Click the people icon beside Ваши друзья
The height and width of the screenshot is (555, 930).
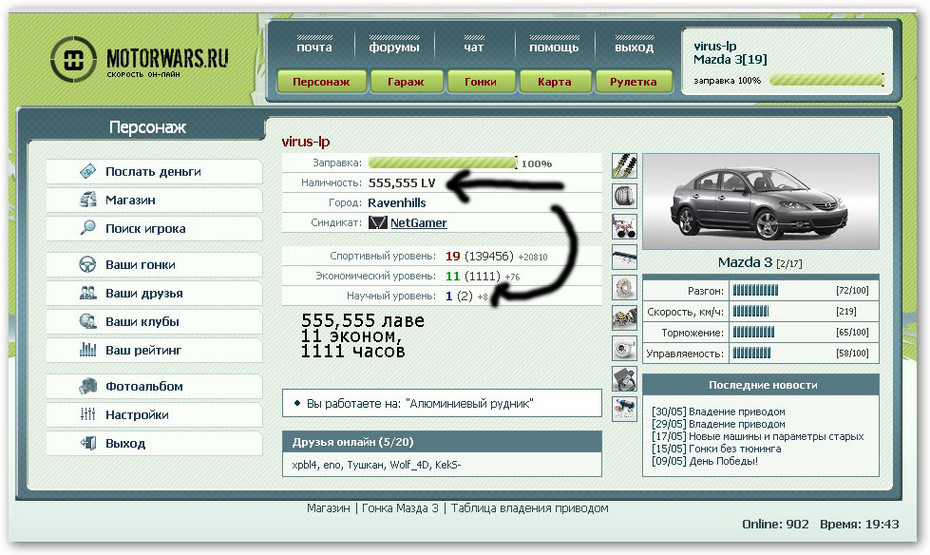[88, 293]
